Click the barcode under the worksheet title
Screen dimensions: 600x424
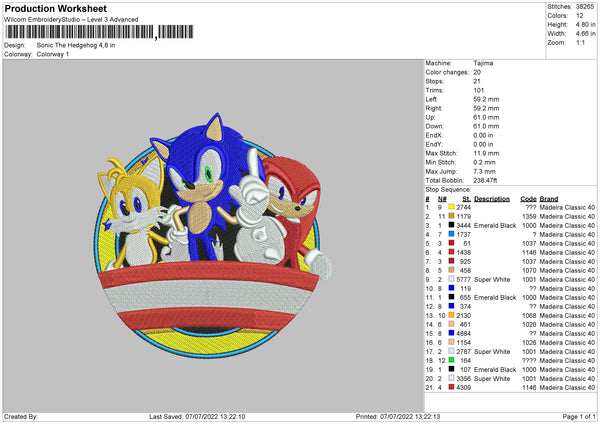(99, 32)
